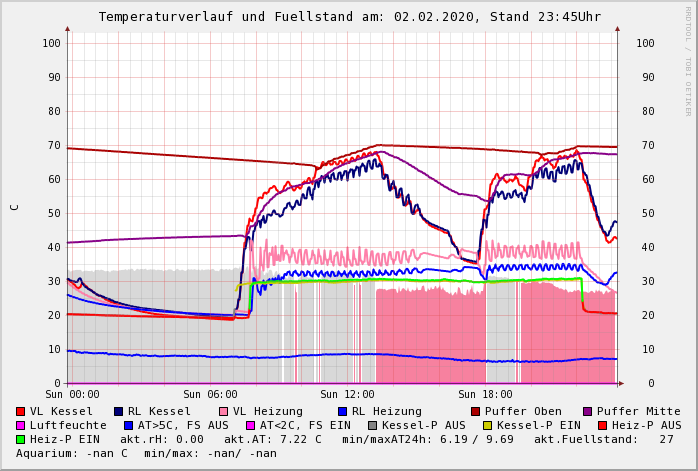Click the purple Puffer Mitte swatch
Viewport: 698px width, 471px height.
click(x=588, y=411)
